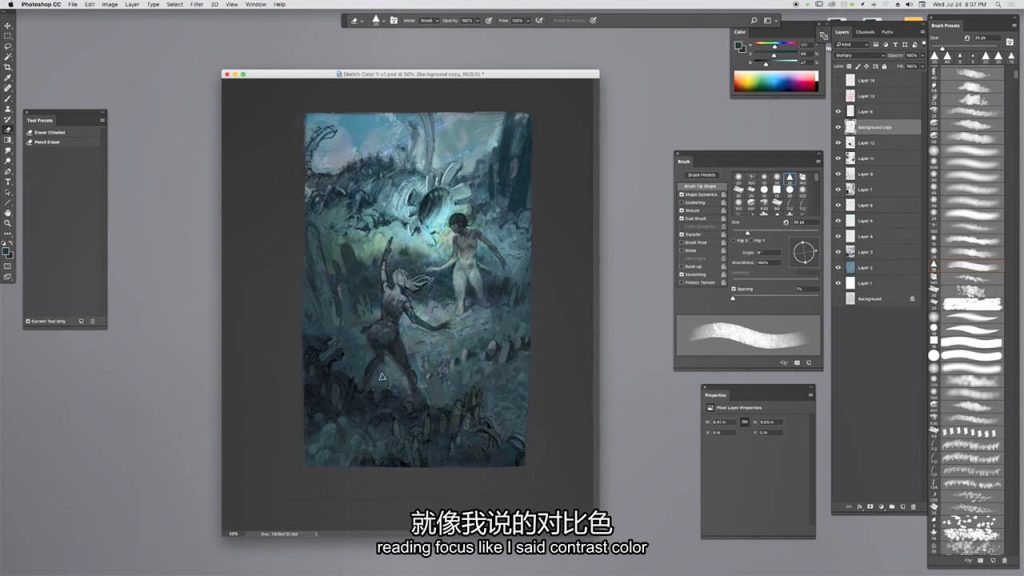Toggle Texture checkbox in Brush panel
The image size is (1024, 576).
[x=682, y=210]
